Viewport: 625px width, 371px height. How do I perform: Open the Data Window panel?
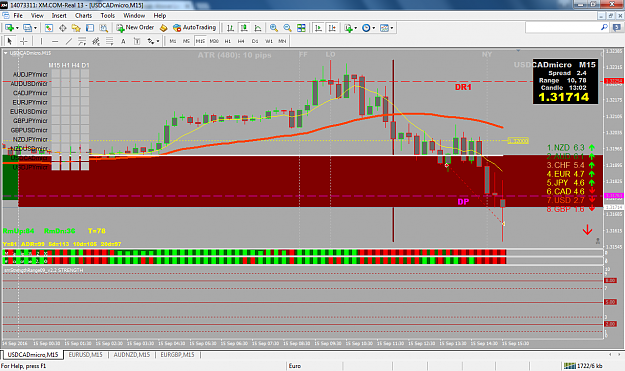(x=63, y=28)
